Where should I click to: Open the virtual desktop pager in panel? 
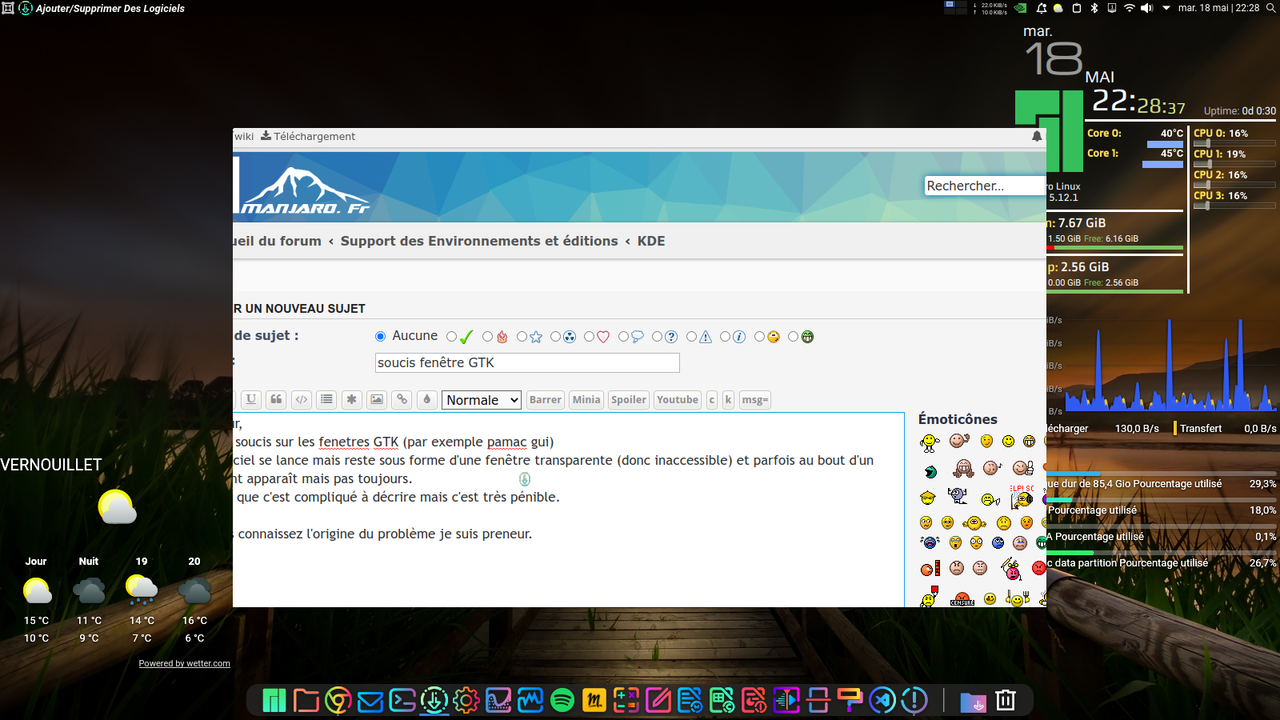[x=956, y=8]
